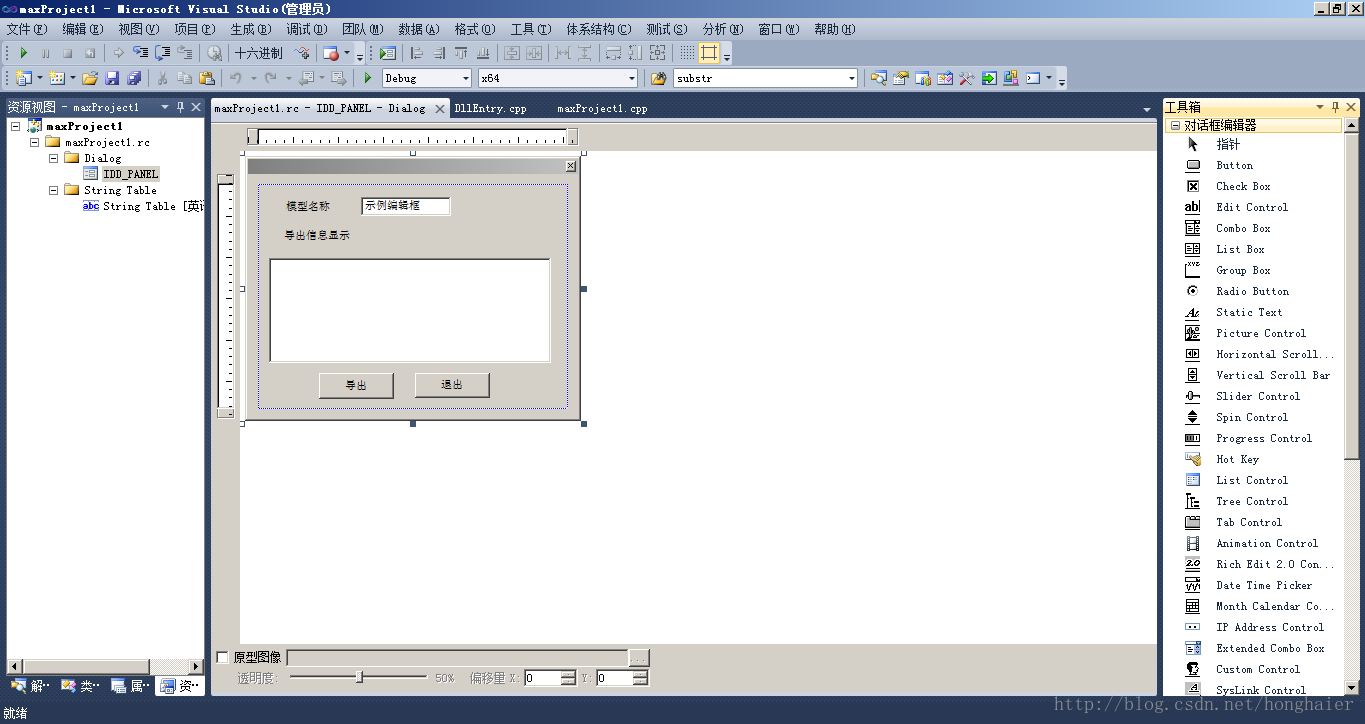Screen dimensions: 1365x724
Task: Click the hexadecimal (十六进制) display button
Action: (x=259, y=53)
